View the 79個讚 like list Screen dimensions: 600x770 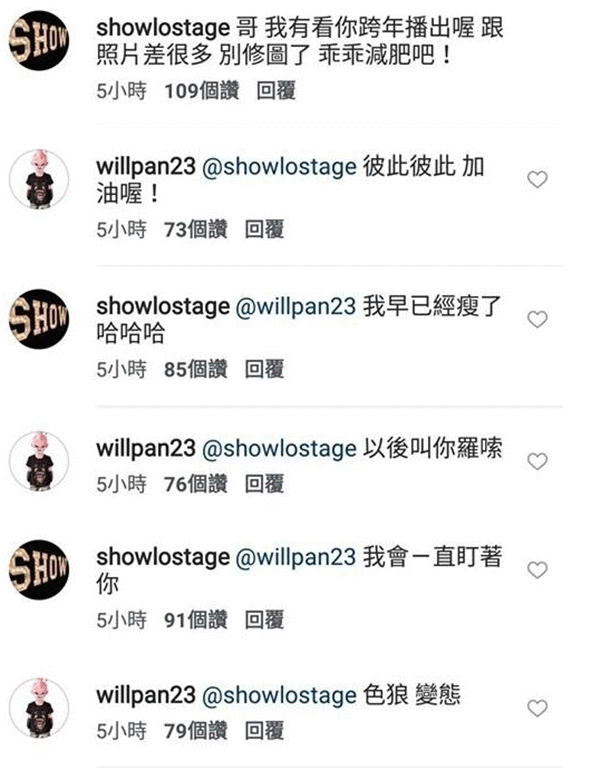click(x=196, y=731)
